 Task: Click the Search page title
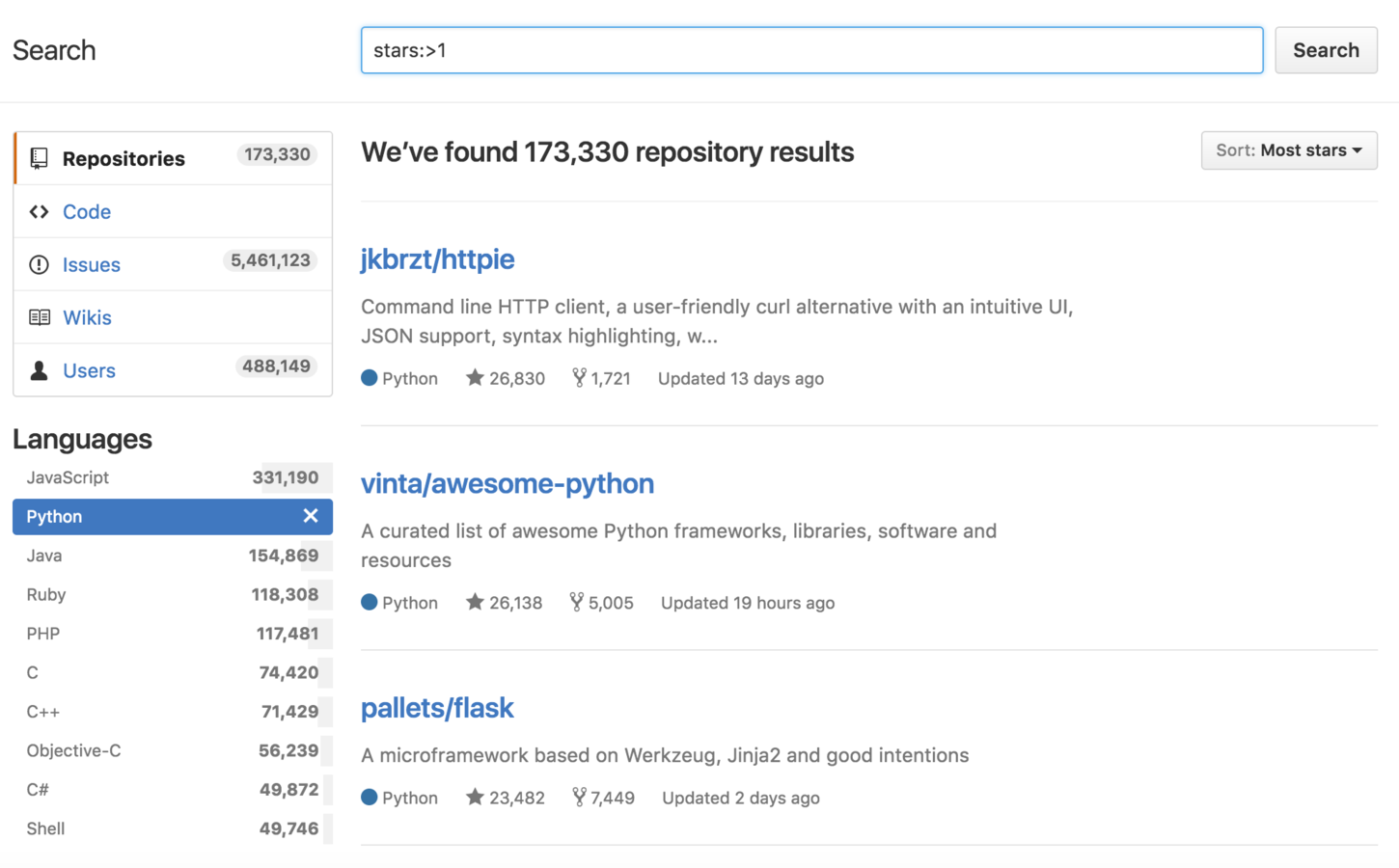tap(54, 50)
